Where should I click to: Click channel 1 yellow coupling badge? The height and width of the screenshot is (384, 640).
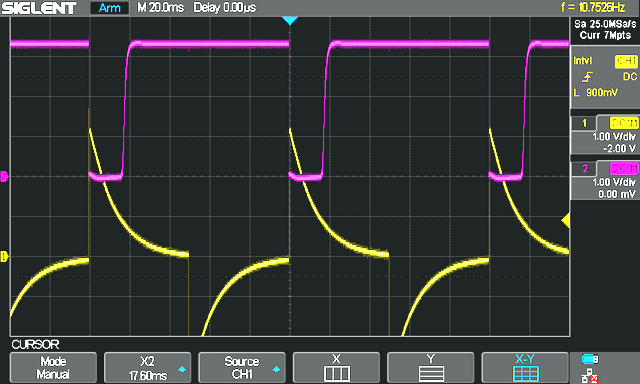[x=624, y=123]
